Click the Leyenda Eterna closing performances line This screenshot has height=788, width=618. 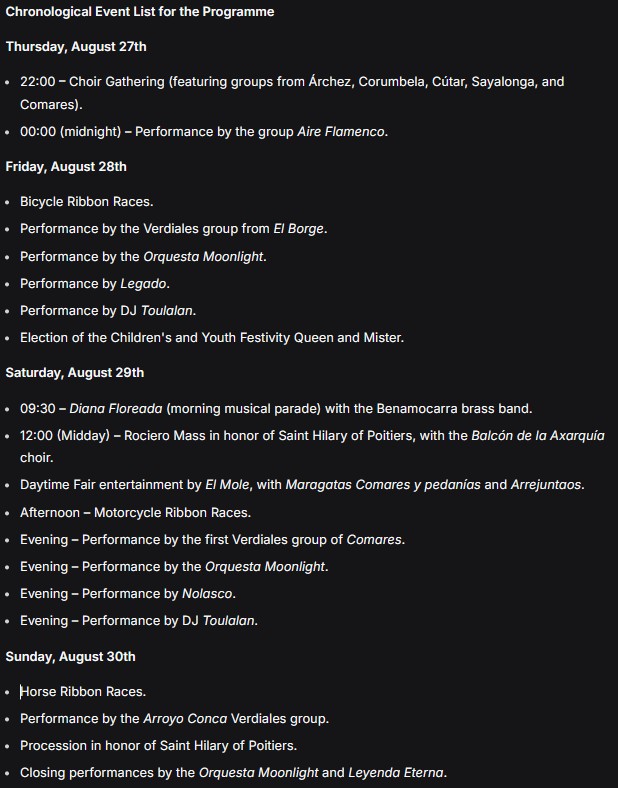(234, 772)
